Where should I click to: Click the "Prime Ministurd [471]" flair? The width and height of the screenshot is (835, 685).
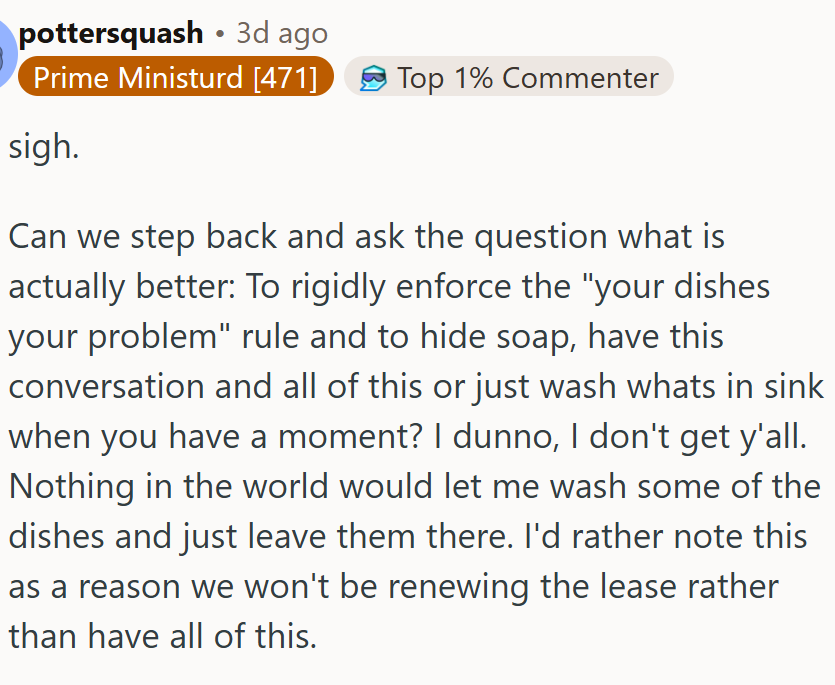176,78
